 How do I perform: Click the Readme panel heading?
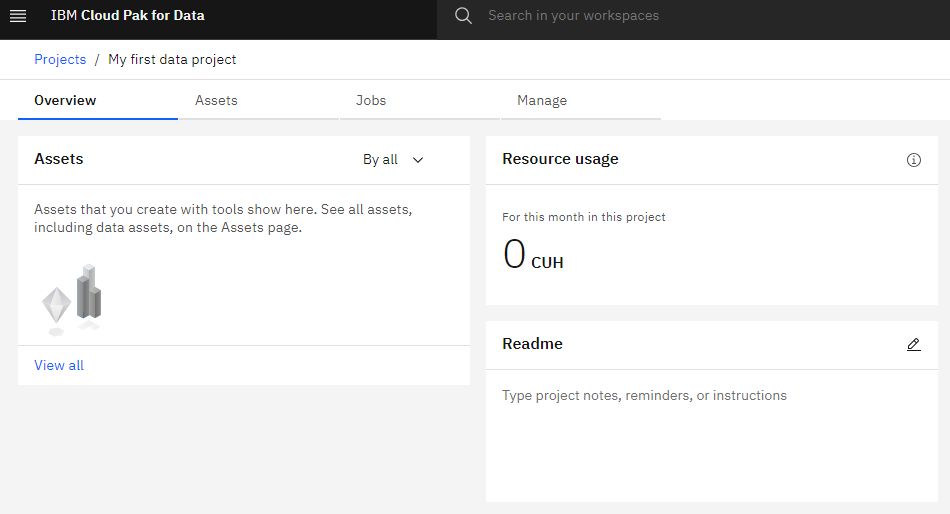[532, 344]
